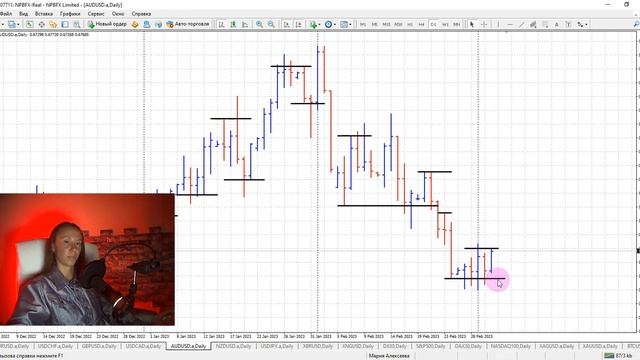Select the Cursor arrow tool
The image size is (640, 360).
pos(472,24)
